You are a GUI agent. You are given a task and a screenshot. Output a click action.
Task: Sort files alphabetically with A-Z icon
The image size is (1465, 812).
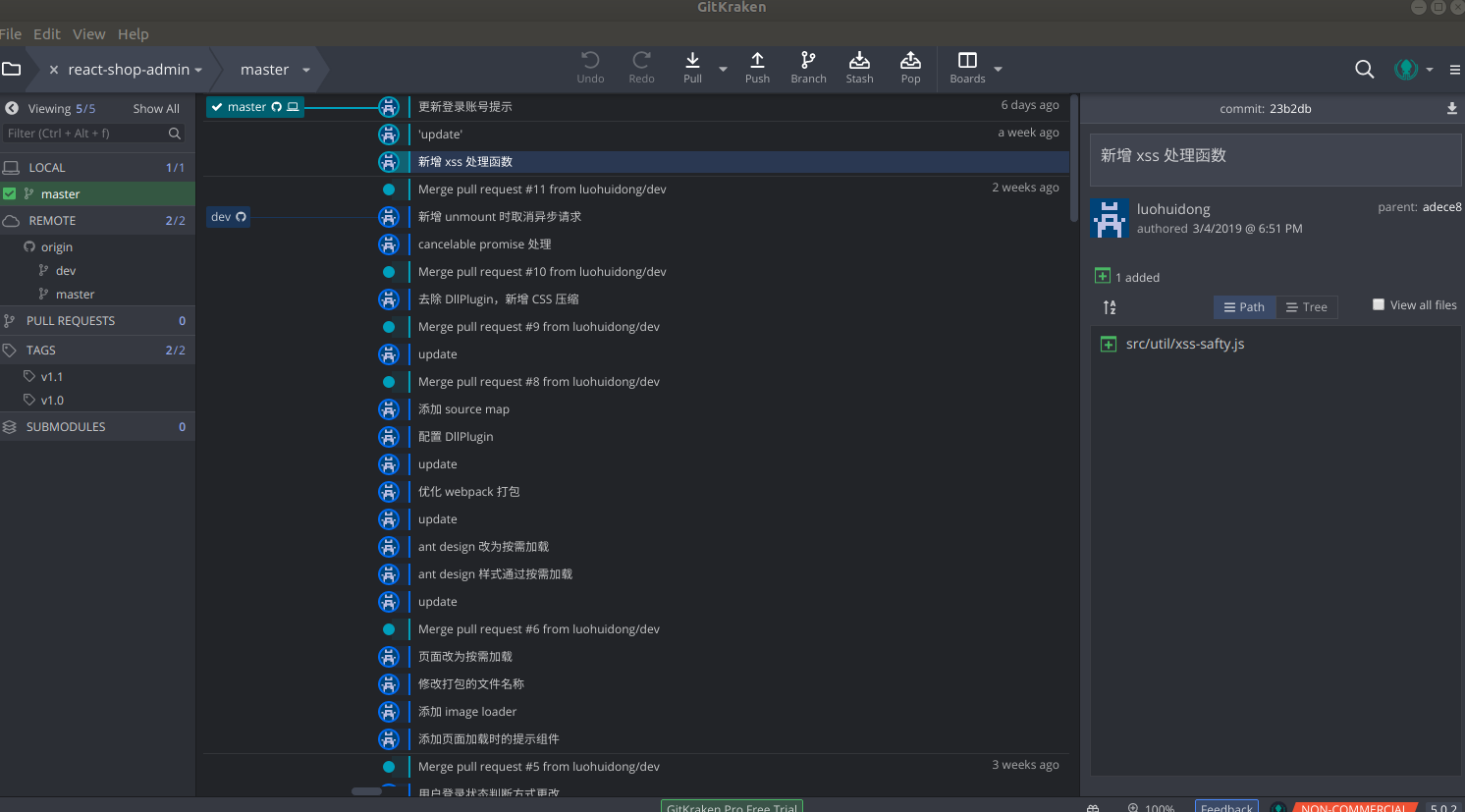coord(1110,307)
